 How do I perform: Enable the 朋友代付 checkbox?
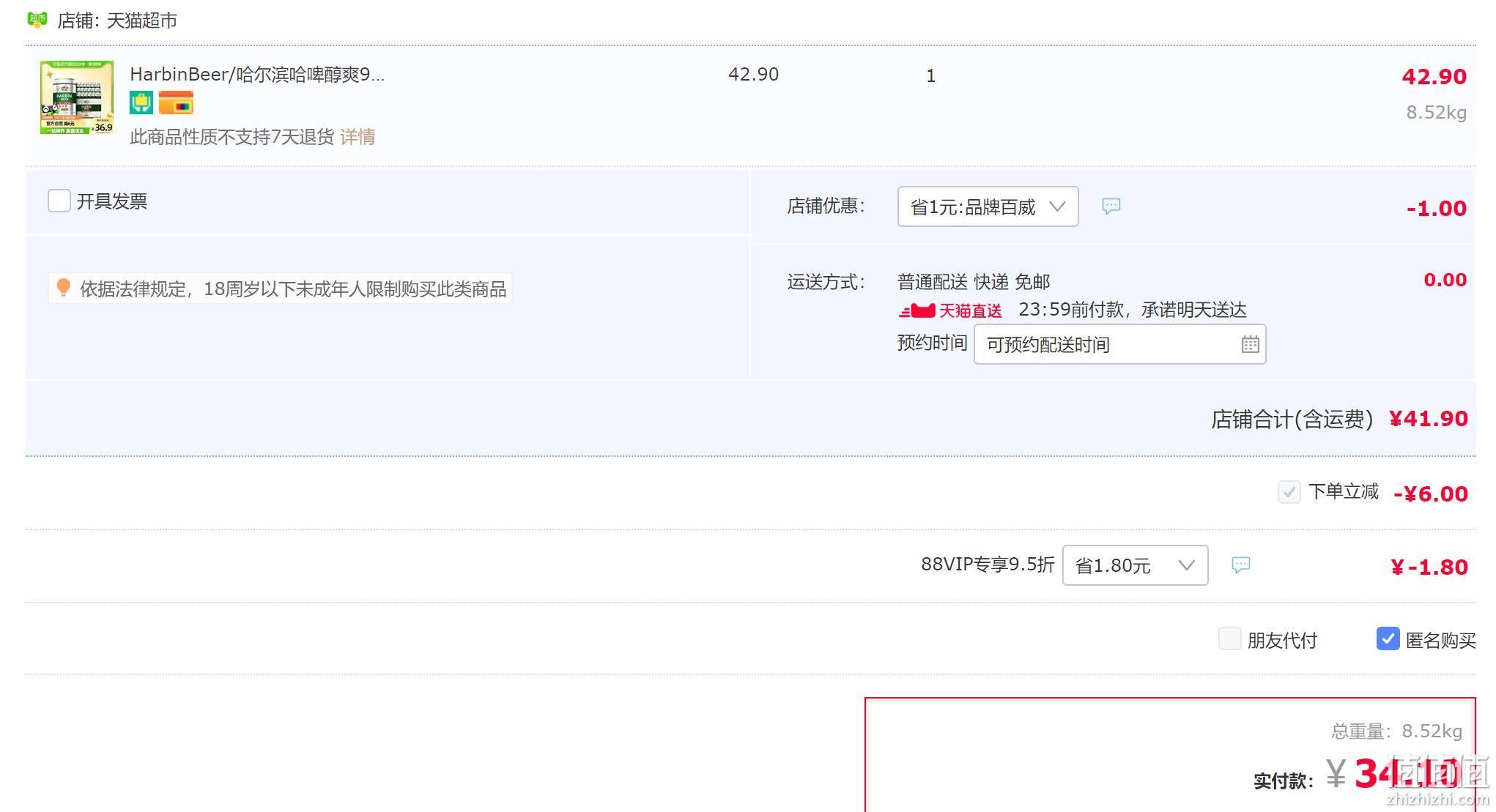click(1229, 638)
